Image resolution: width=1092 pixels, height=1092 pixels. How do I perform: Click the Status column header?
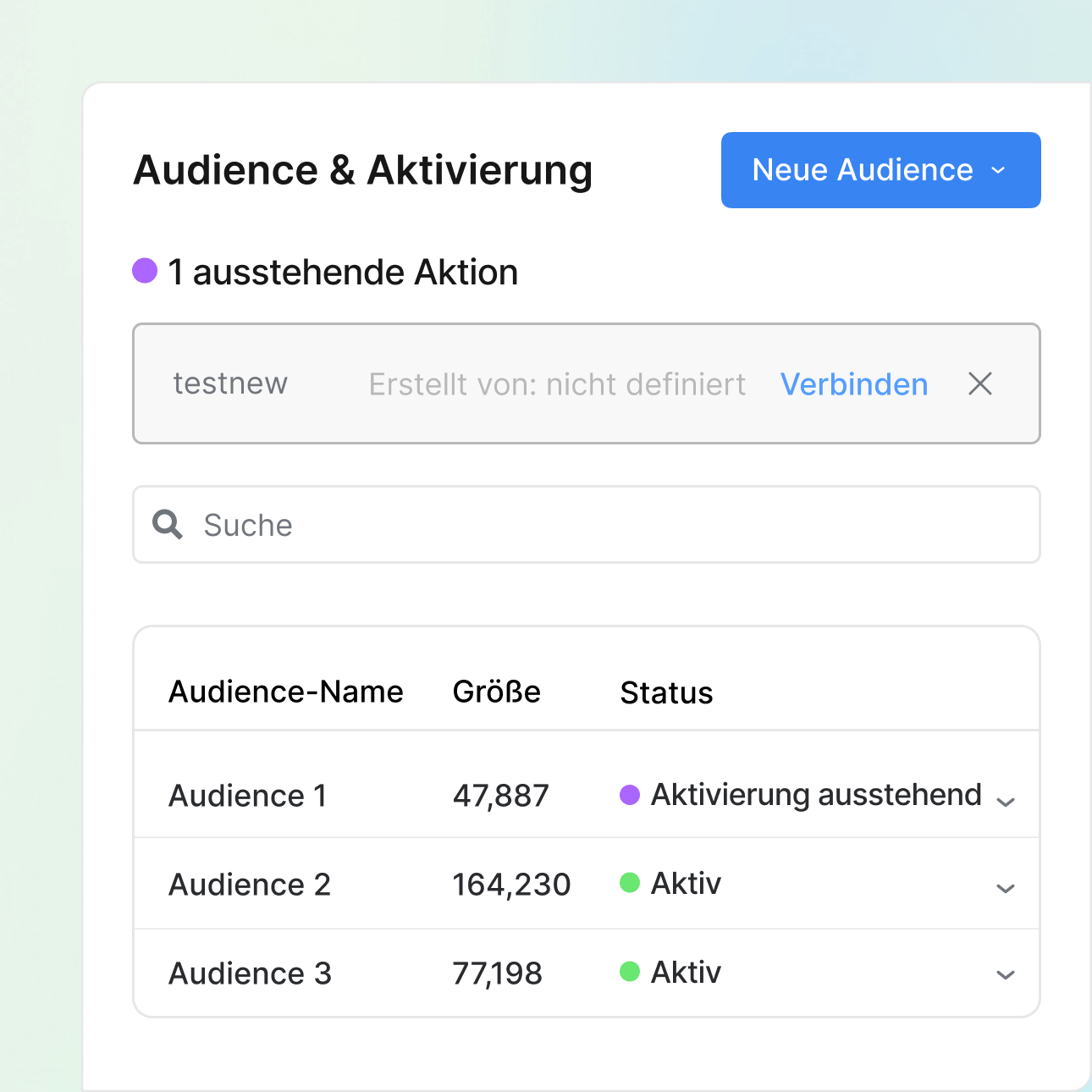pyautogui.click(x=666, y=692)
